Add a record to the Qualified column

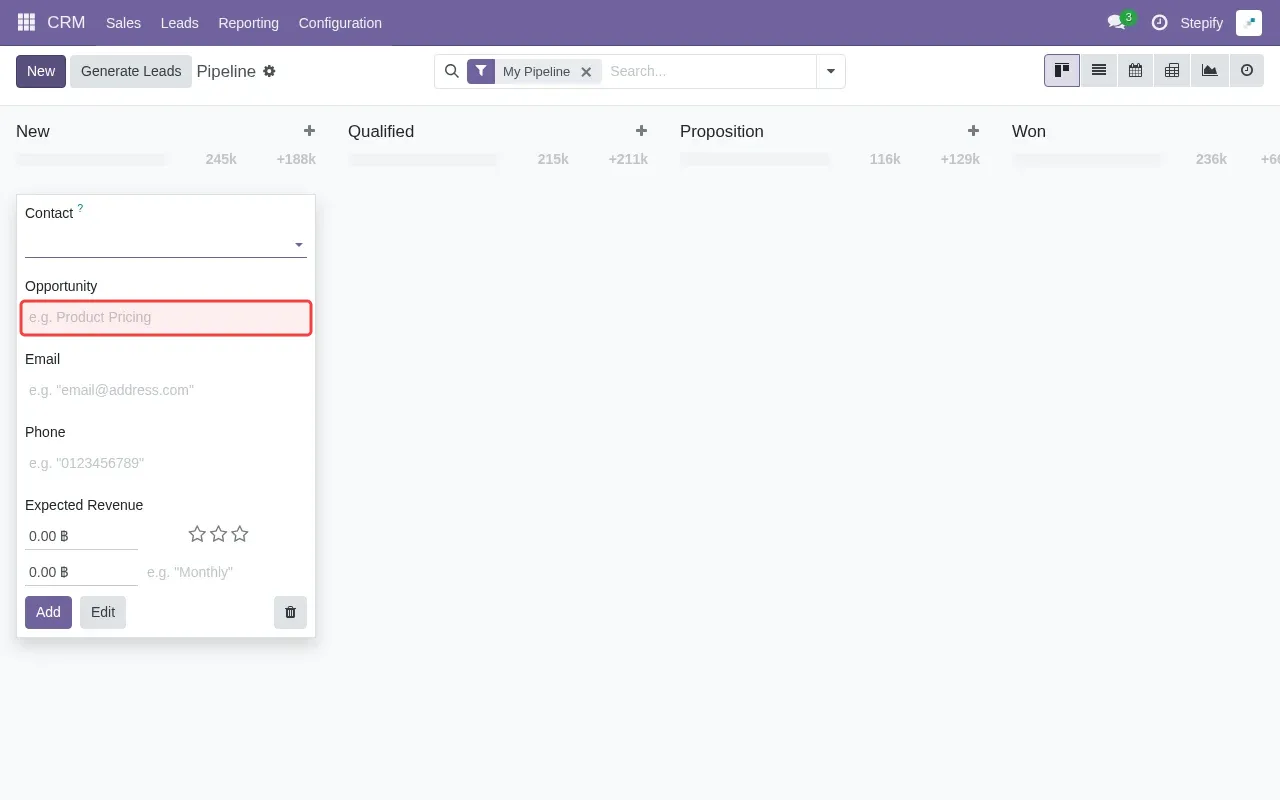[641, 130]
